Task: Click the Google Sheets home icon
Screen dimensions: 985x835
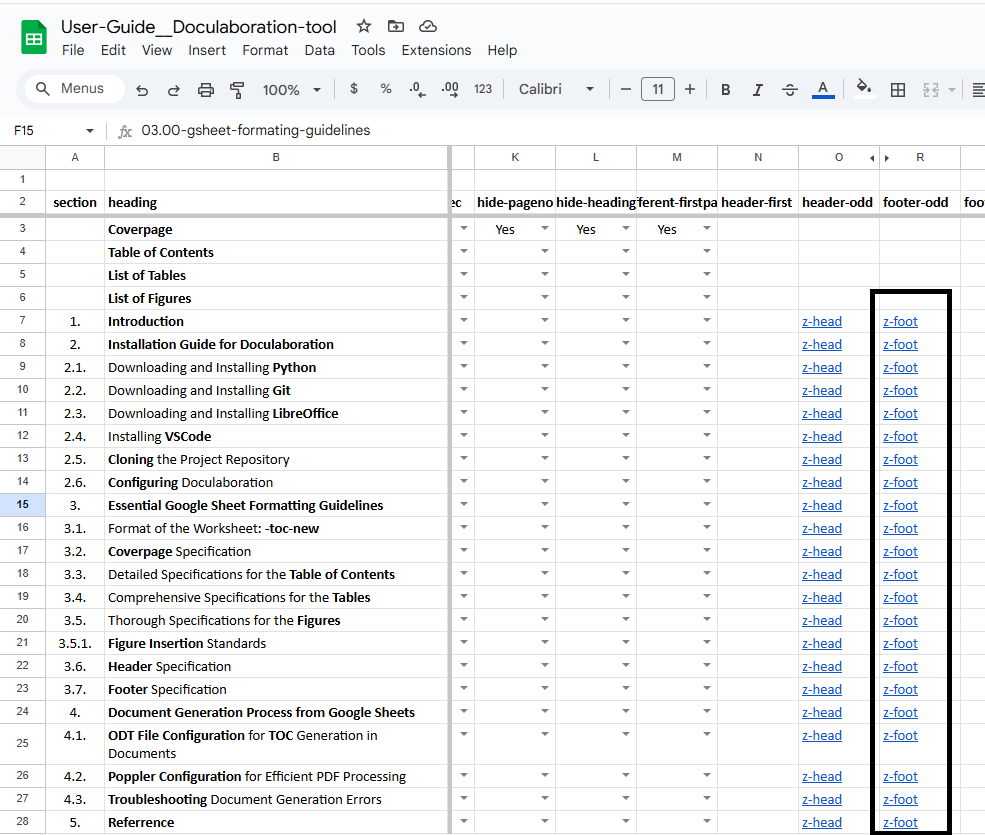Action: pyautogui.click(x=34, y=38)
